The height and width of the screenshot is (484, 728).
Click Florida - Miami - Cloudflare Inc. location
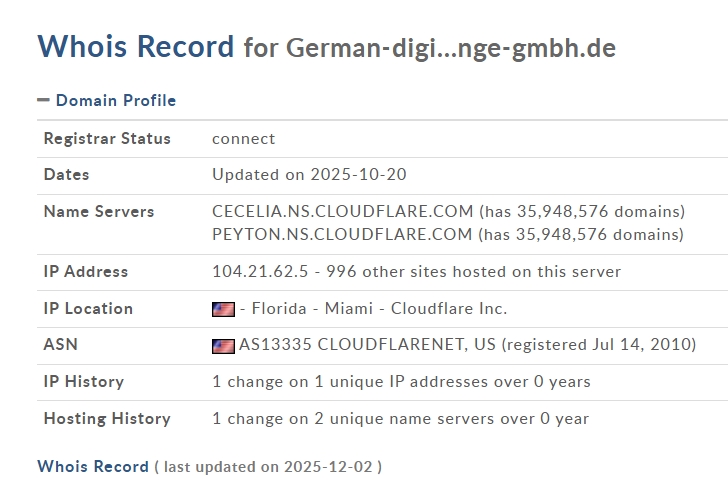(373, 309)
